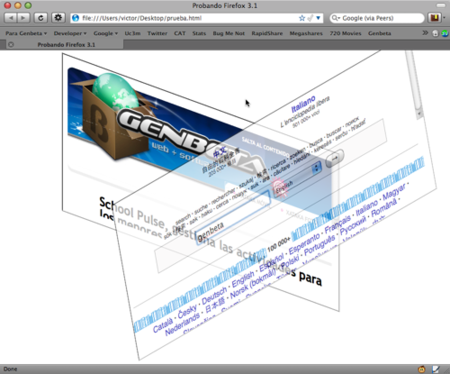
Task: Click the Done status text
Action: click(x=10, y=369)
